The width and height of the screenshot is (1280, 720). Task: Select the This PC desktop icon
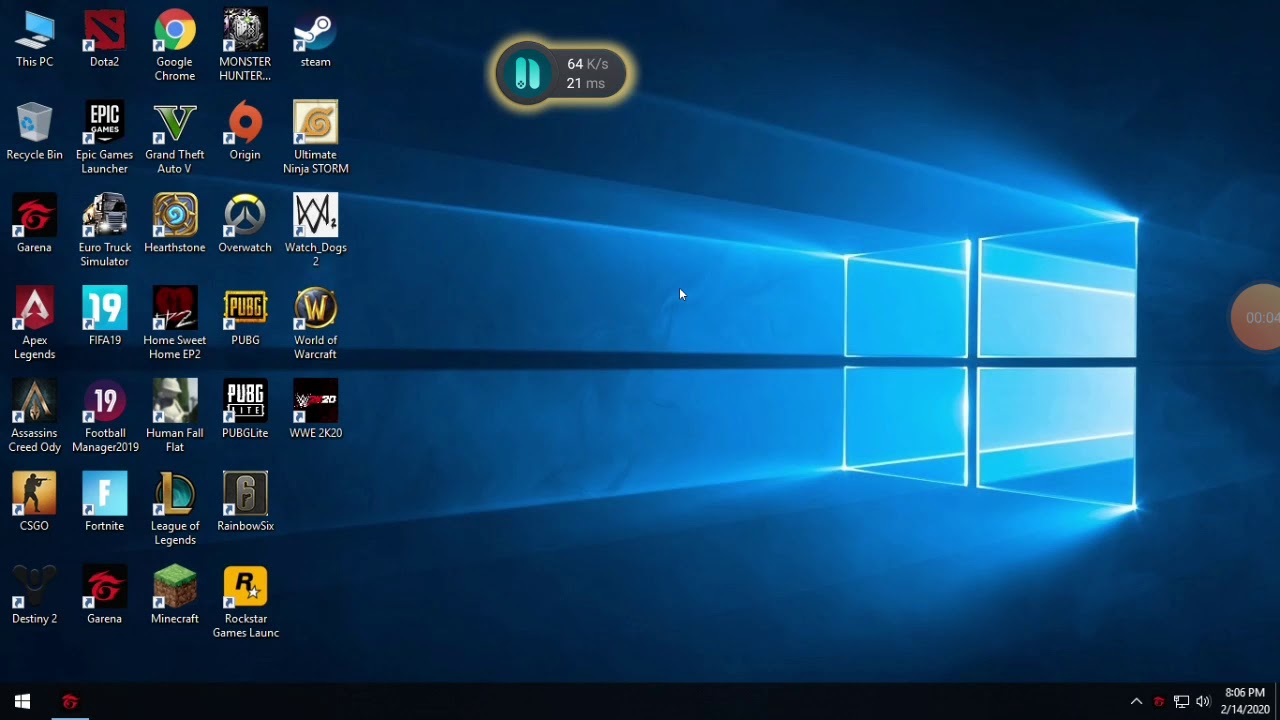pyautogui.click(x=34, y=39)
